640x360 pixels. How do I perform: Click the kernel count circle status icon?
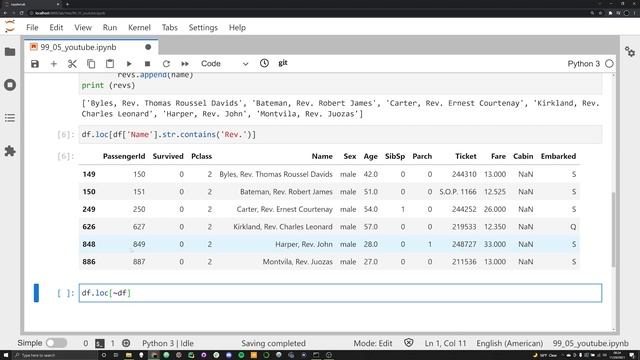tap(126, 343)
